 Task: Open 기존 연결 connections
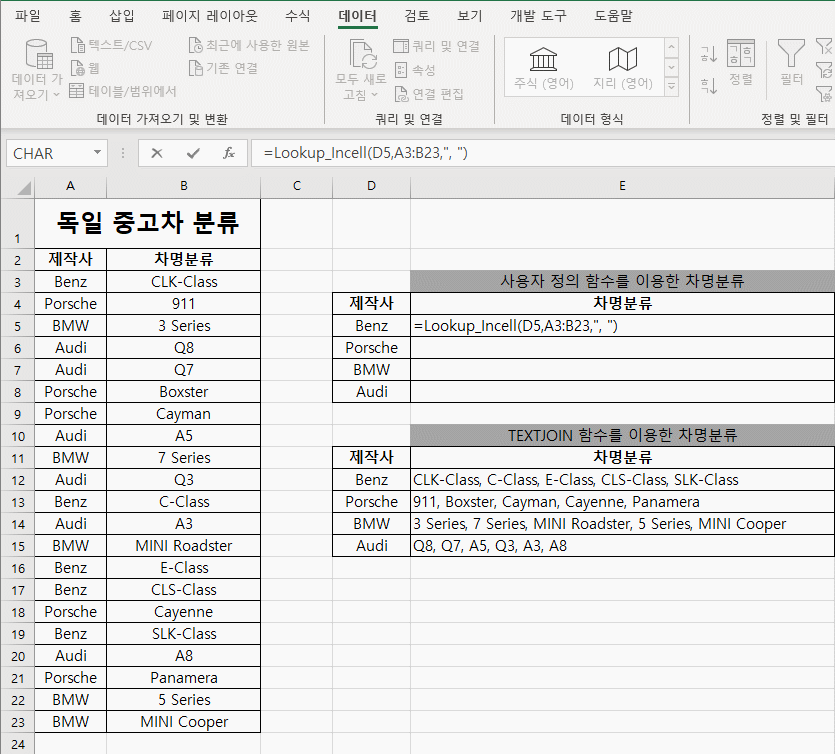[x=224, y=68]
